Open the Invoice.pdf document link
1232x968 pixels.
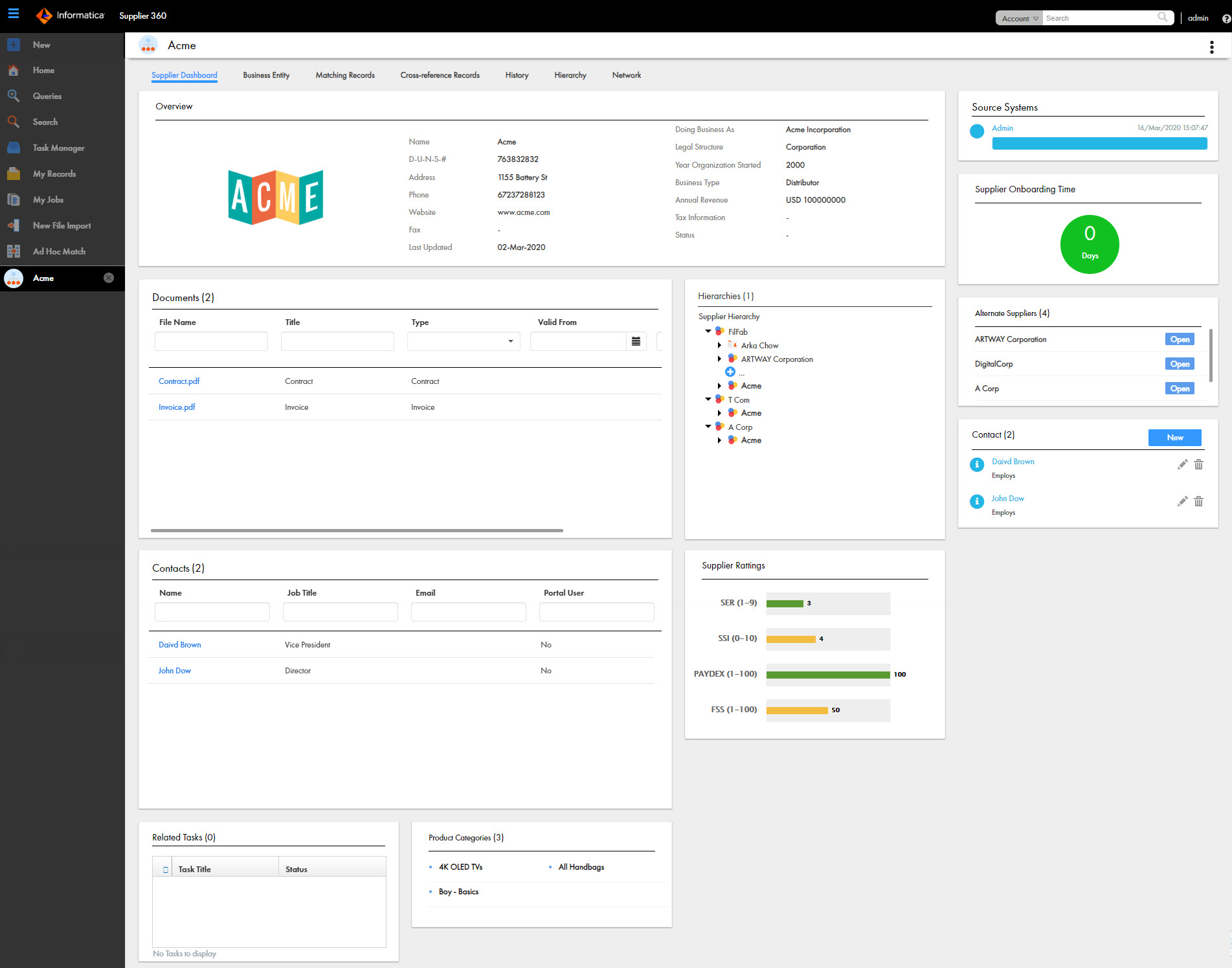tap(177, 407)
